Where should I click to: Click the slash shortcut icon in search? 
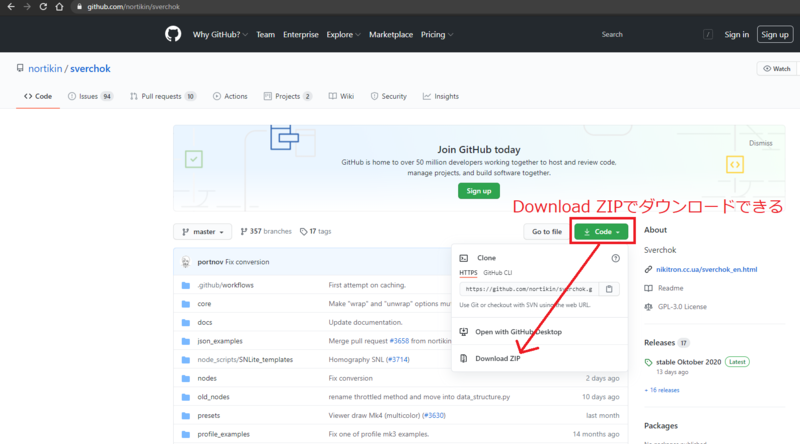(x=708, y=34)
